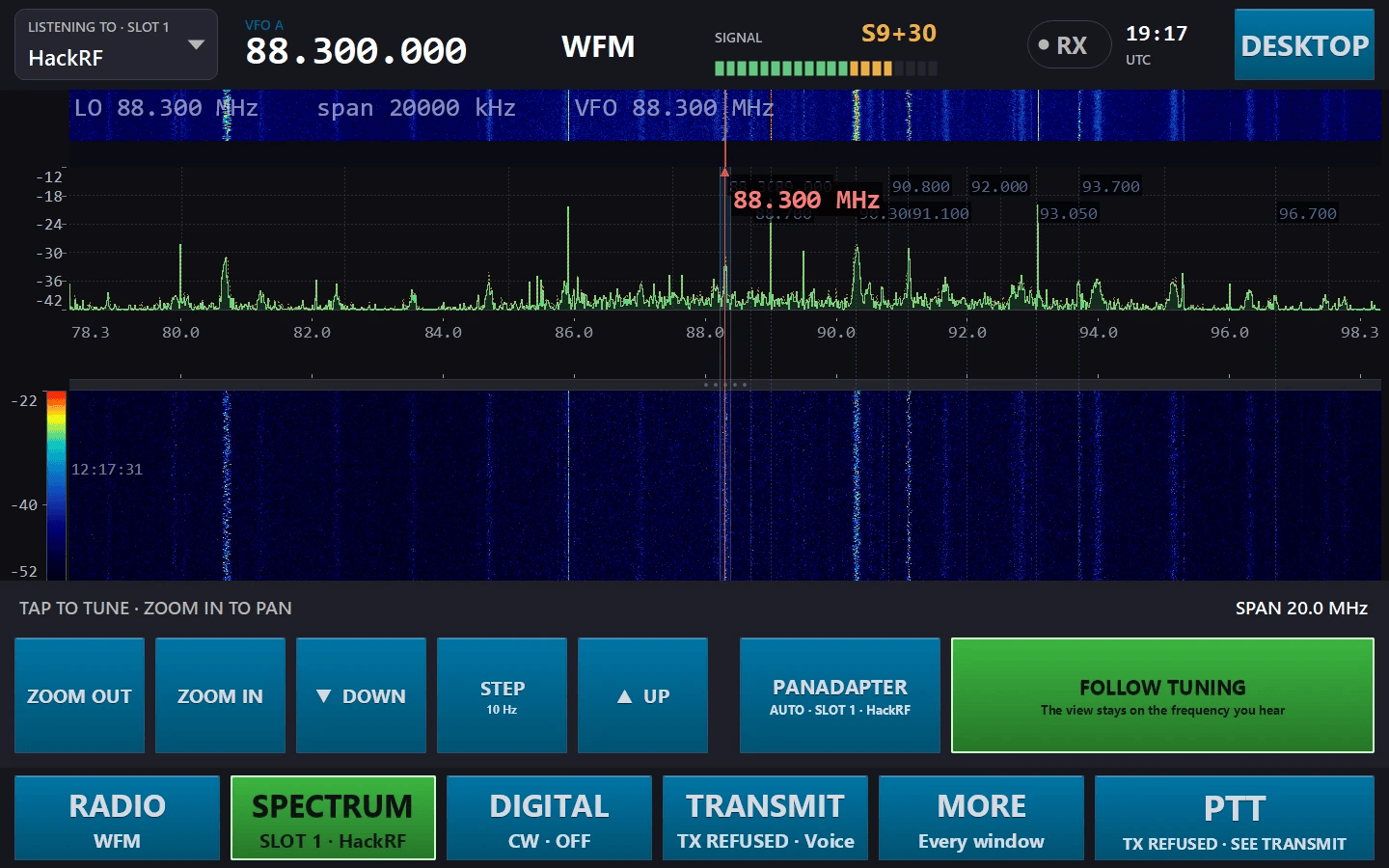This screenshot has width=1389, height=868.
Task: Click the 92.000 station bookmark label
Action: (x=999, y=187)
